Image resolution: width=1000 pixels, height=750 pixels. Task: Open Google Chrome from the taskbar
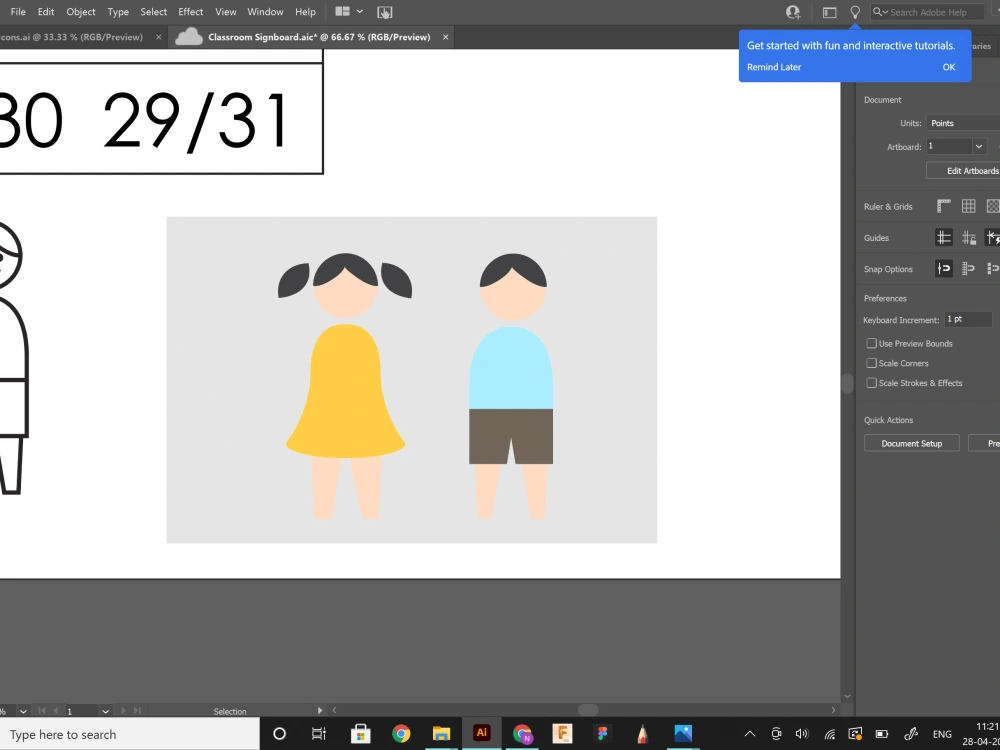coord(401,733)
